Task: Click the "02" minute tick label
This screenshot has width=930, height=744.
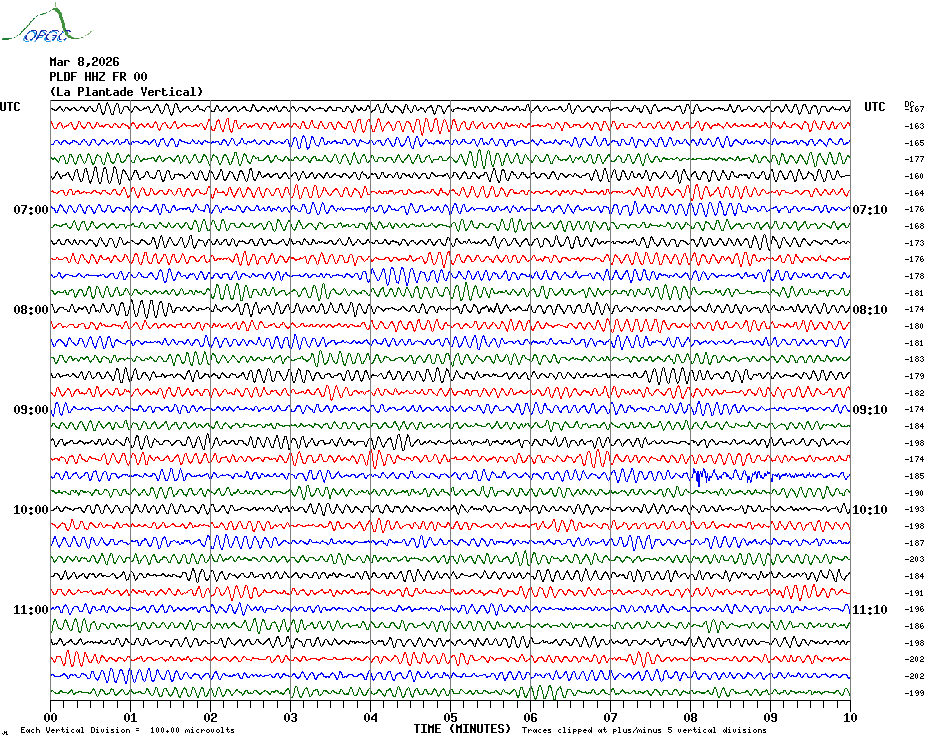Action: (x=211, y=717)
